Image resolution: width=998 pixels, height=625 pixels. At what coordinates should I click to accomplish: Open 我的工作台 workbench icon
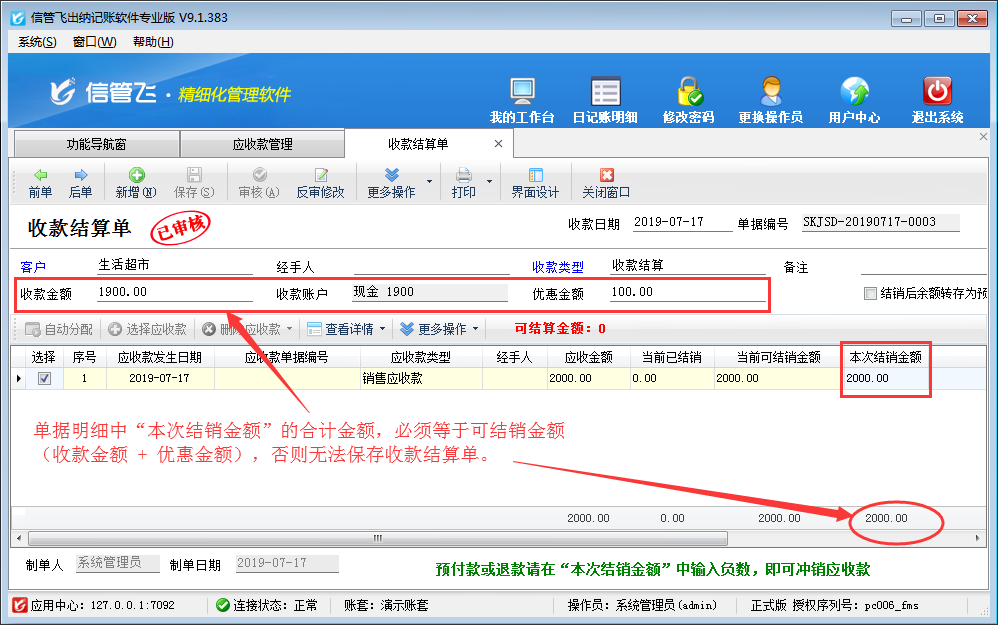click(x=522, y=99)
